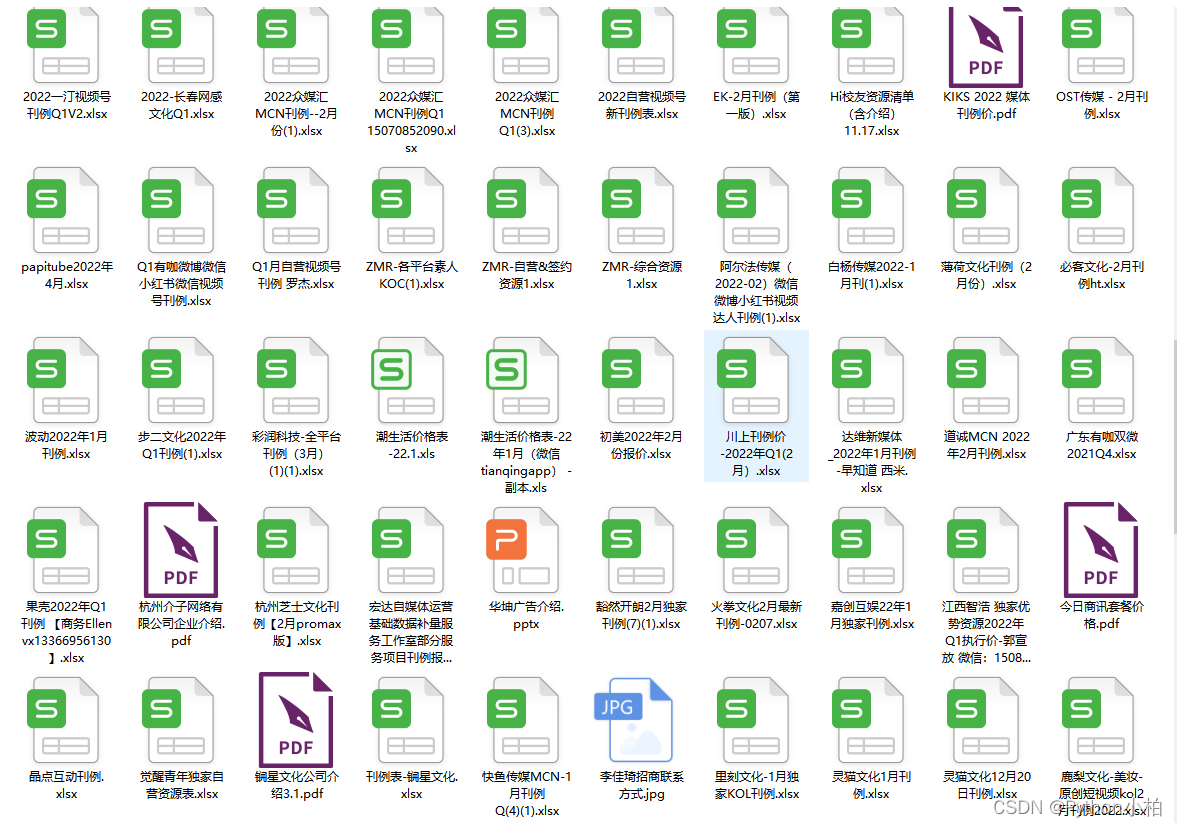This screenshot has width=1177, height=827.
Task: Select the 快鱼传媒MCN-1月刊例Q(4)(1).xlsx icon
Action: coord(523,720)
